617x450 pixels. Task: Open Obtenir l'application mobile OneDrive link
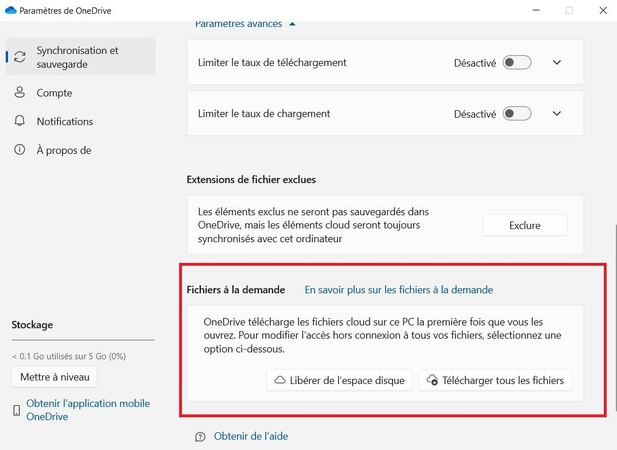(x=88, y=410)
